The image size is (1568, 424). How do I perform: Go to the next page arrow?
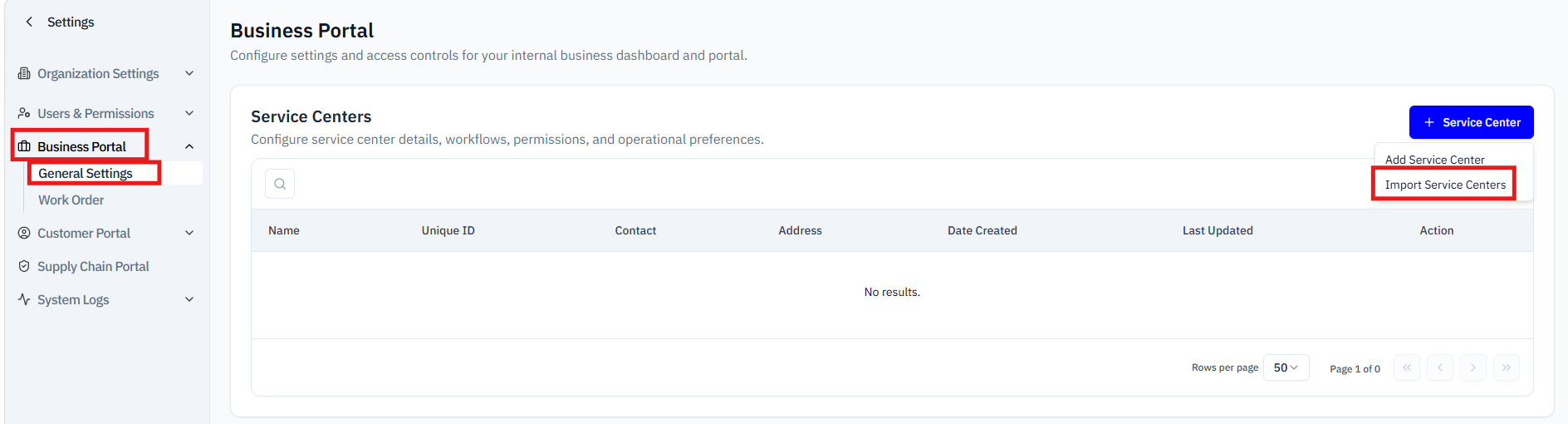1472,367
